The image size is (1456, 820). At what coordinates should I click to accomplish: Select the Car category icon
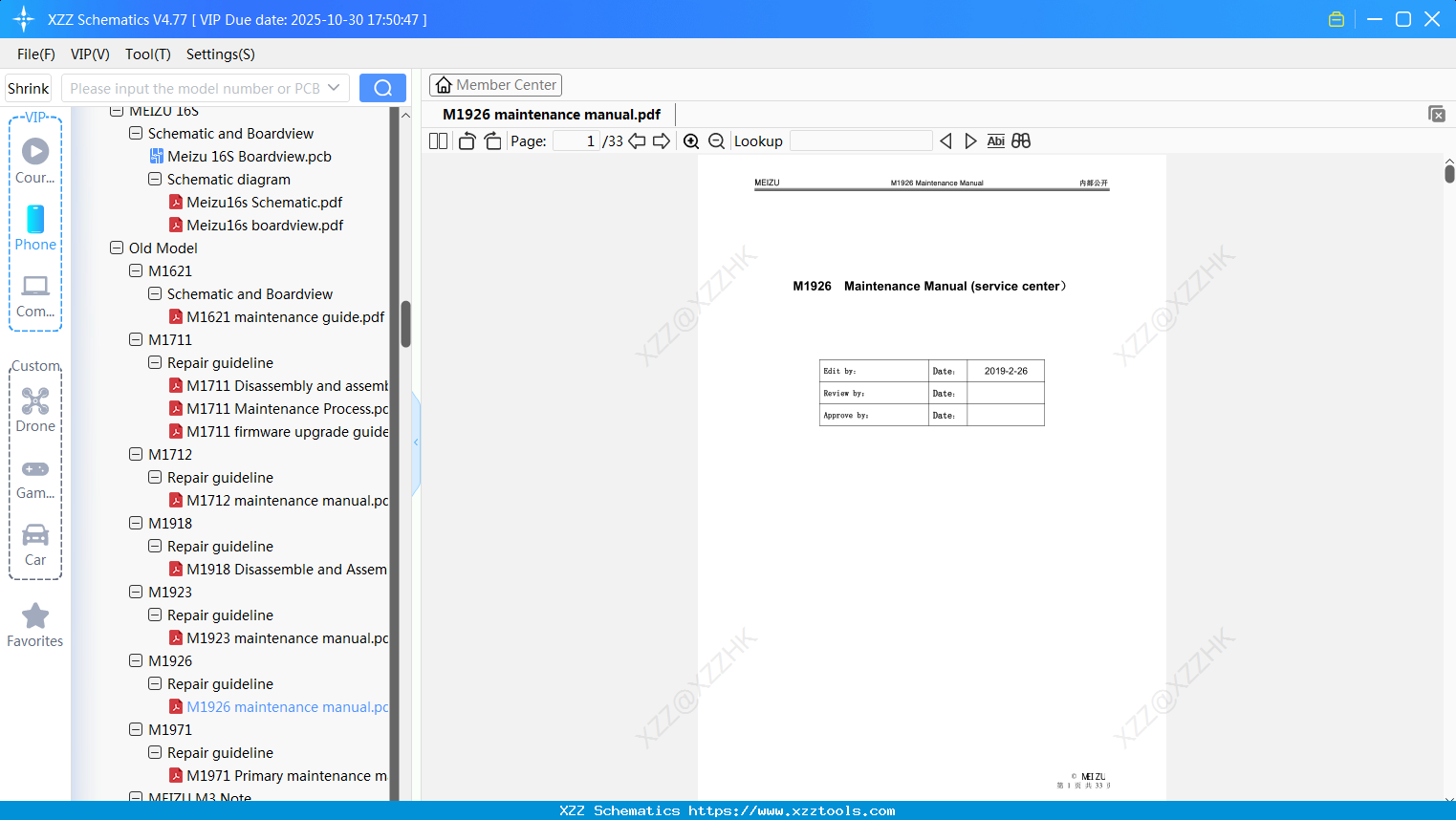[35, 545]
